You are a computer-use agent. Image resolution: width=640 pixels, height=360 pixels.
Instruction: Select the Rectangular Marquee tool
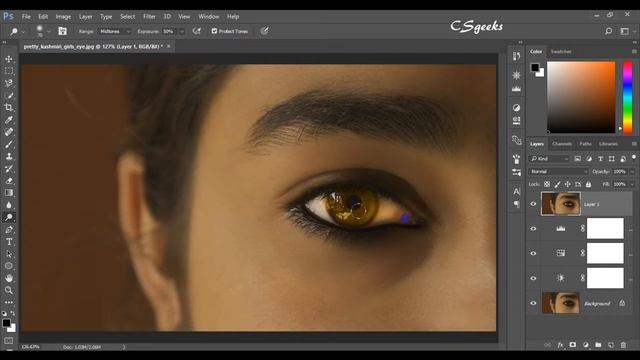pos(9,71)
